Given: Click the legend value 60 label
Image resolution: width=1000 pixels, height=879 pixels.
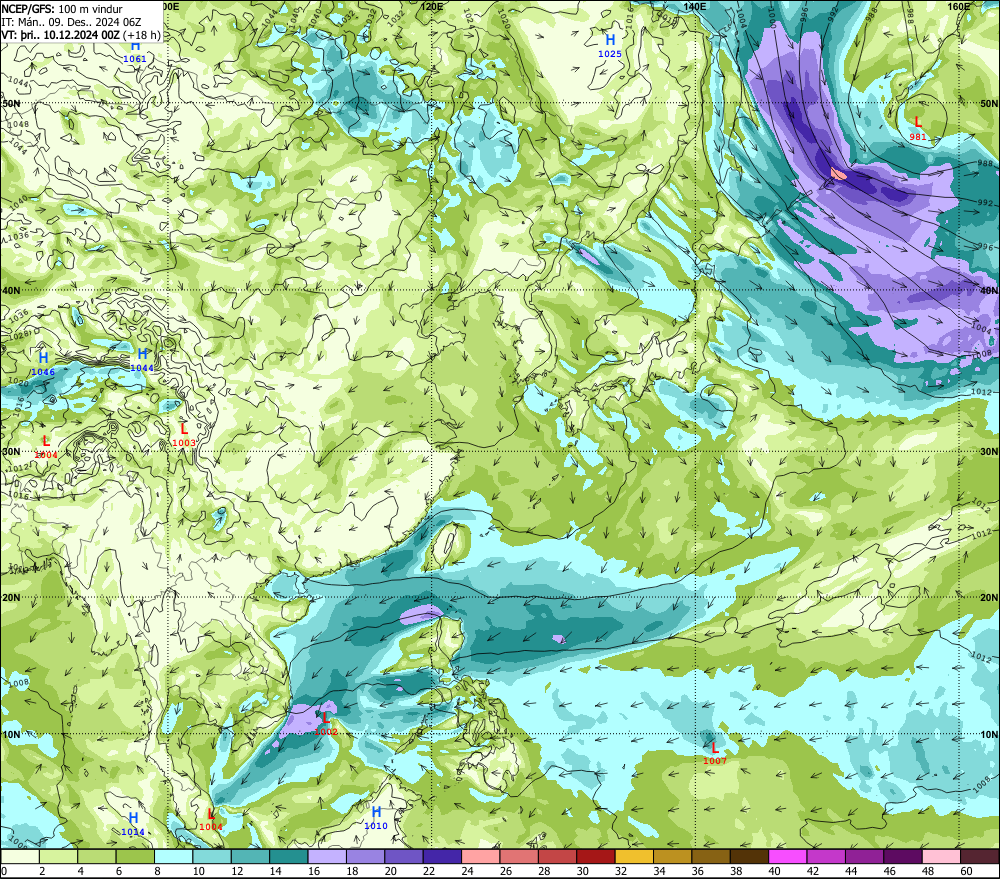Looking at the screenshot, I should (967, 871).
